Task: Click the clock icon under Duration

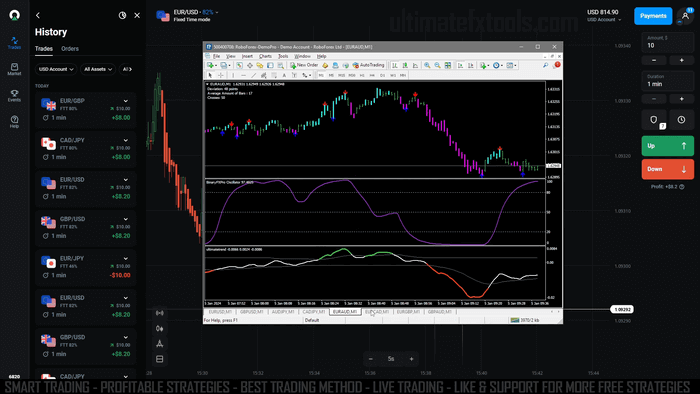Action: [x=681, y=120]
